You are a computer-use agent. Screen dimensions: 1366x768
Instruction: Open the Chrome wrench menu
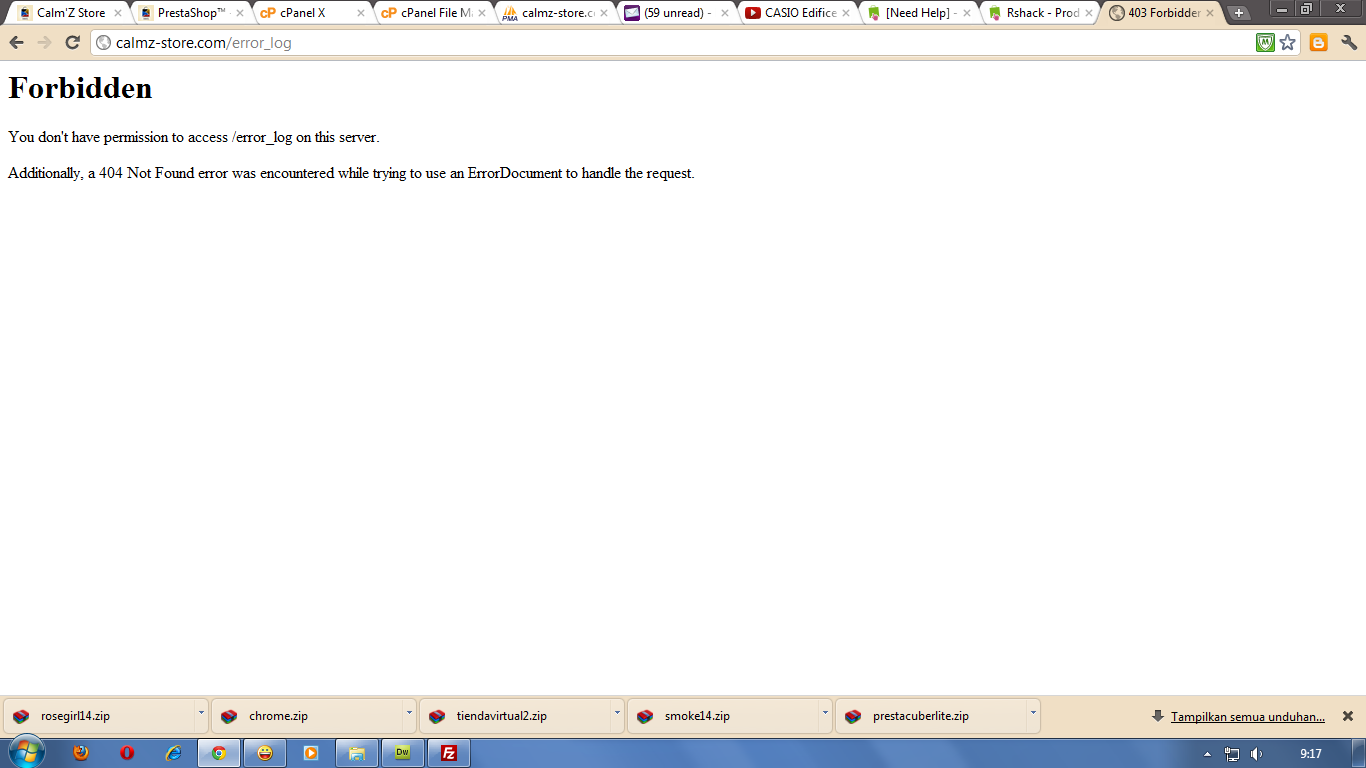coord(1349,42)
